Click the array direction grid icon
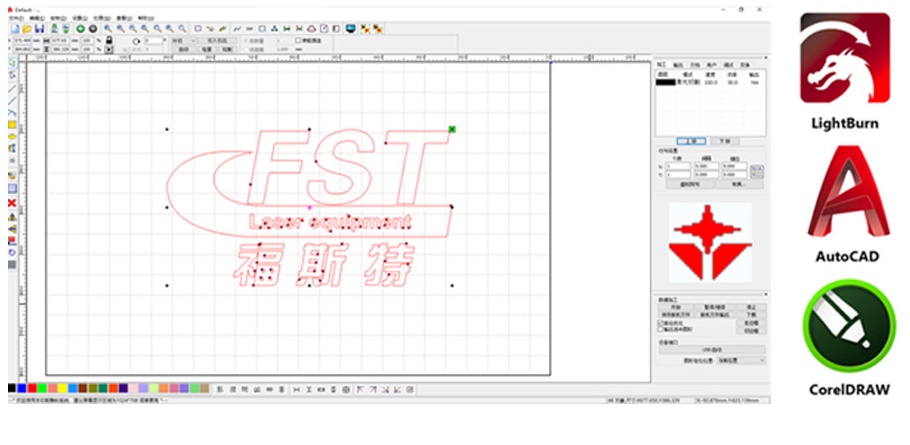Viewport: 910px width, 445px height. [757, 171]
